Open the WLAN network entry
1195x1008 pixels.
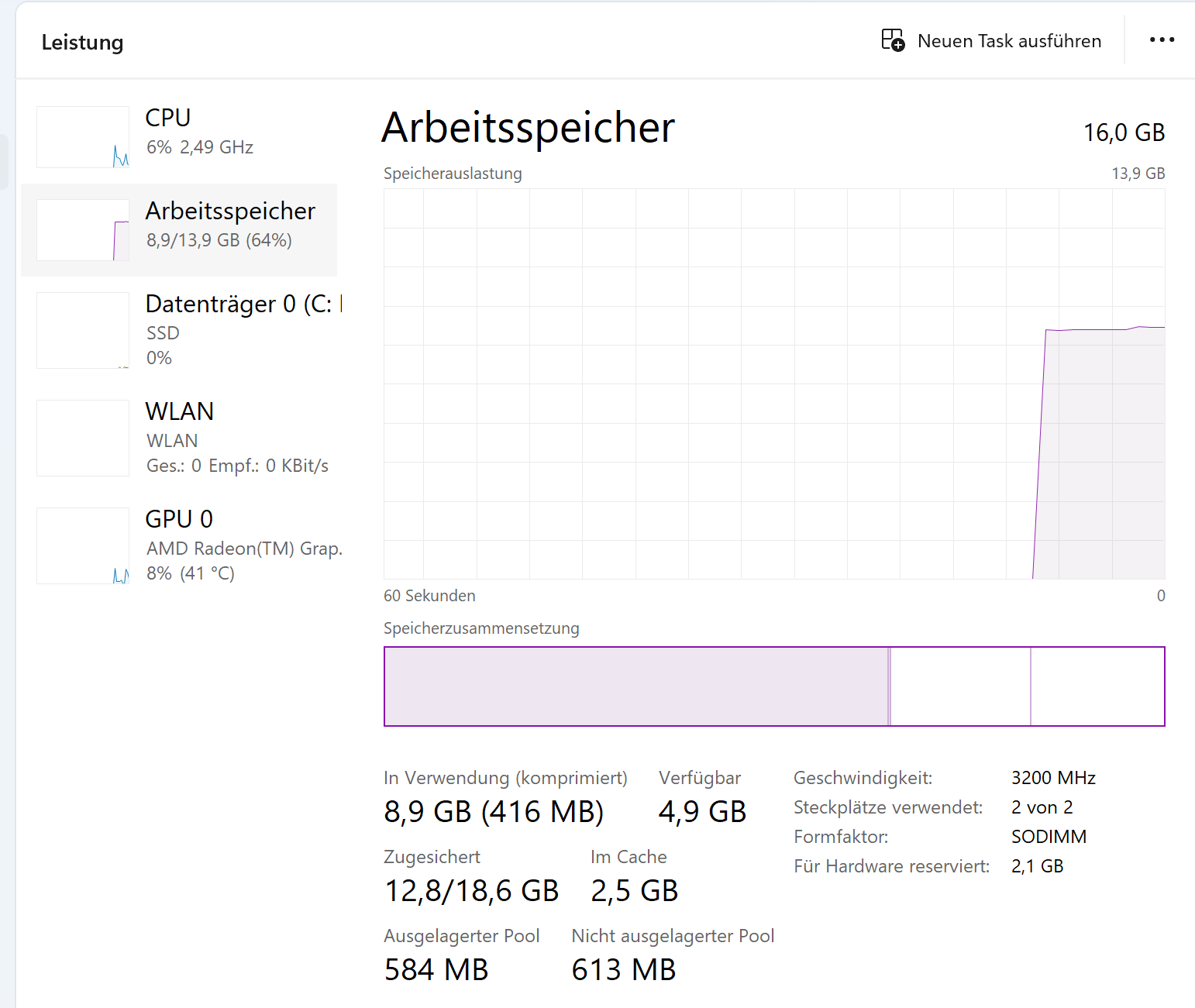pyautogui.click(x=179, y=438)
